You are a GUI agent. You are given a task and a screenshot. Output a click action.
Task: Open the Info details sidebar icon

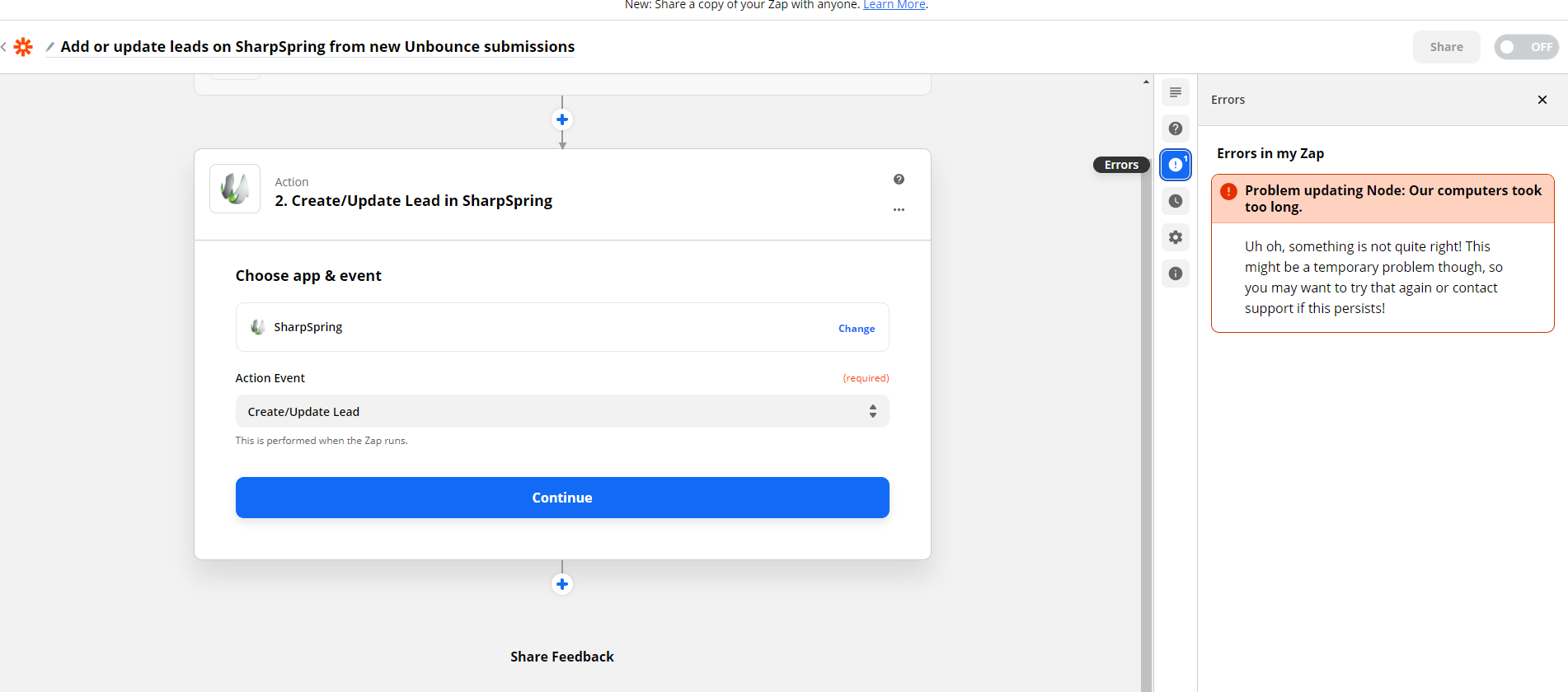pyautogui.click(x=1176, y=274)
